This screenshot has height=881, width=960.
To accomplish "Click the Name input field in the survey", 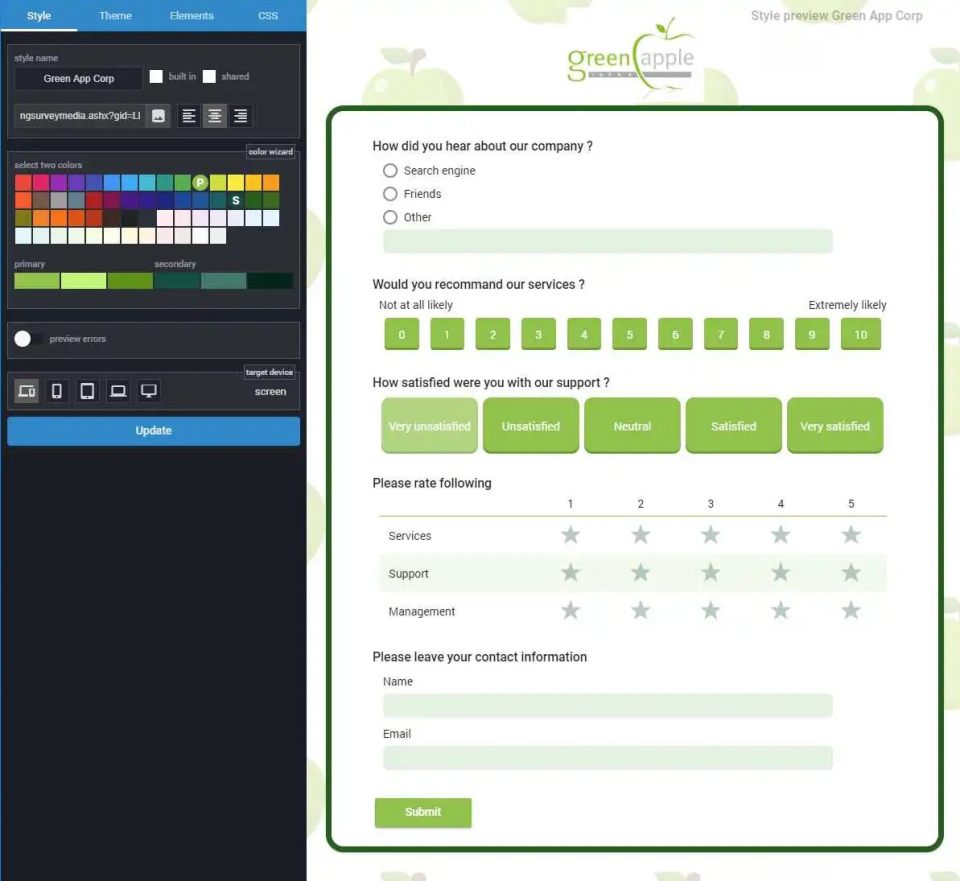I will click(607, 705).
